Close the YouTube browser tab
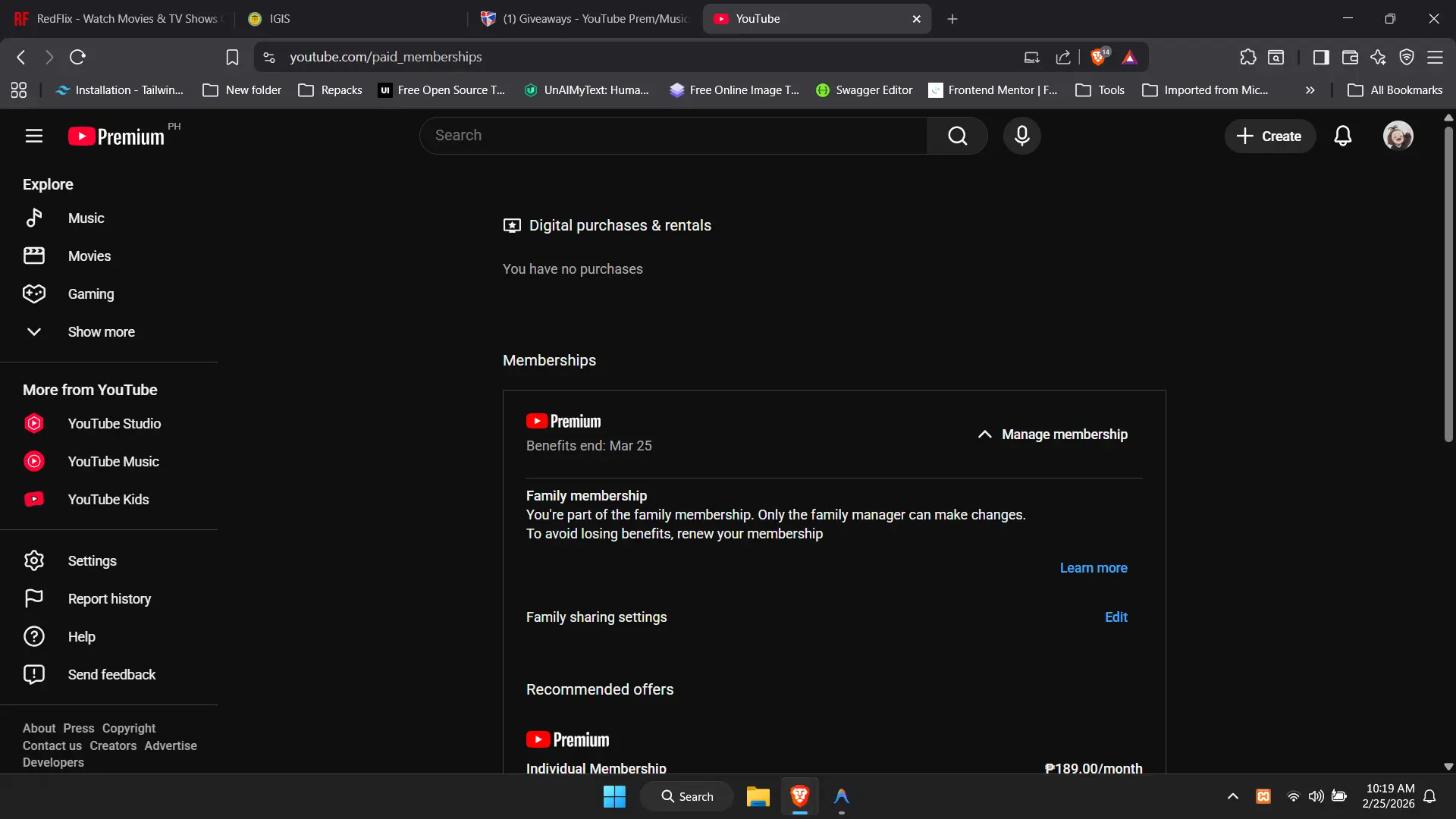1456x819 pixels. [x=917, y=19]
